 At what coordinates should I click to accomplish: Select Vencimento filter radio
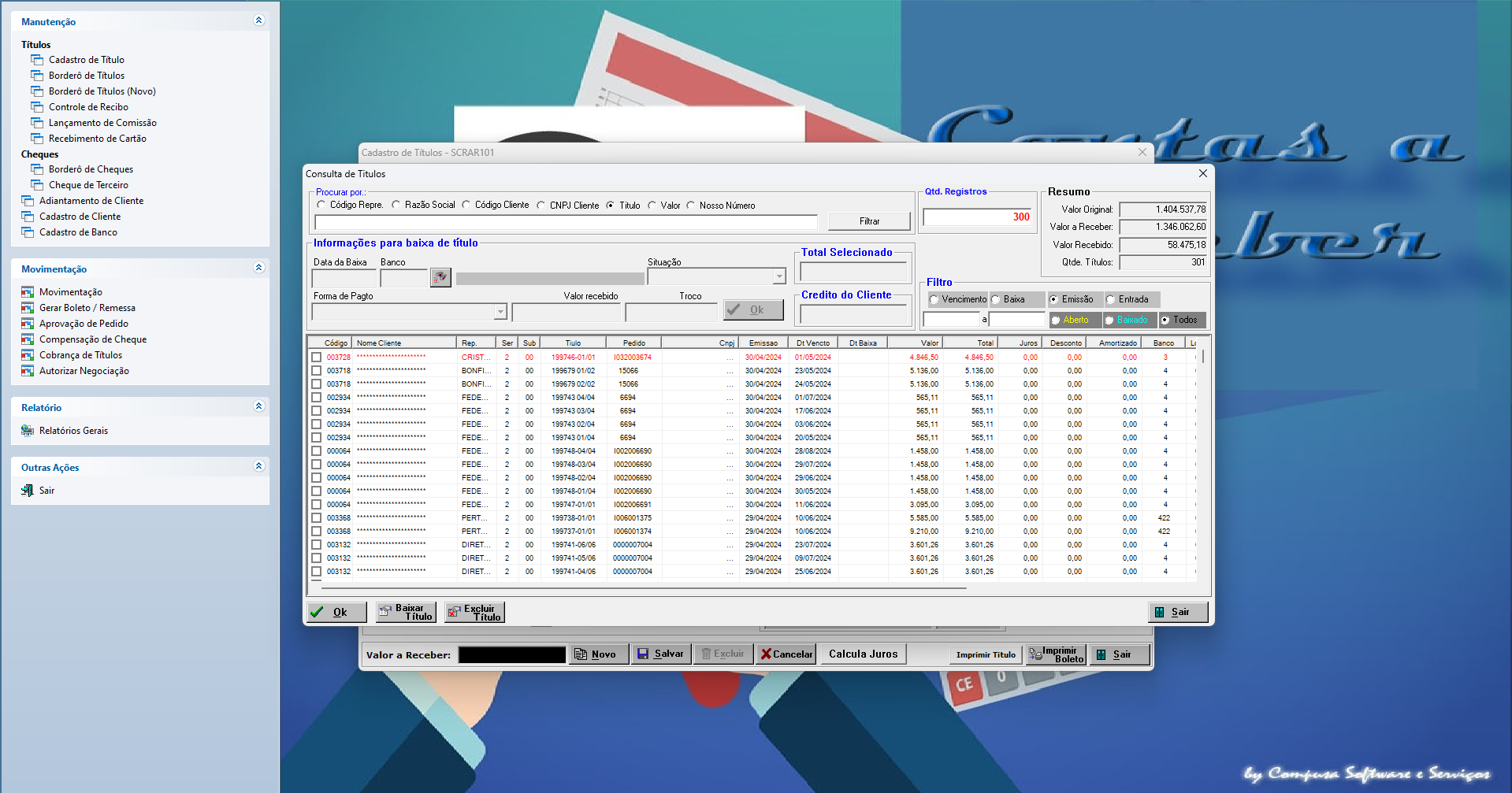tap(934, 299)
